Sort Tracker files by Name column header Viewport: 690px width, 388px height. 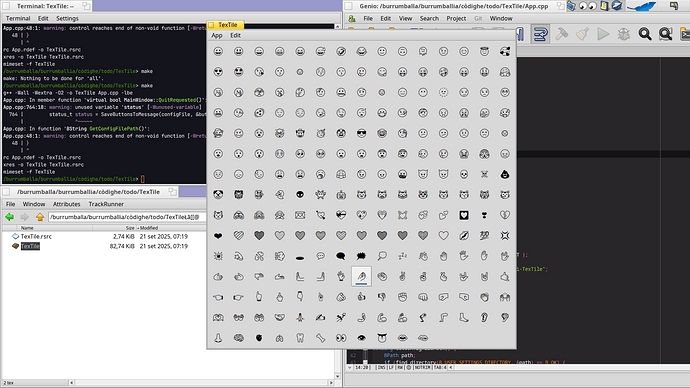[x=27, y=228]
